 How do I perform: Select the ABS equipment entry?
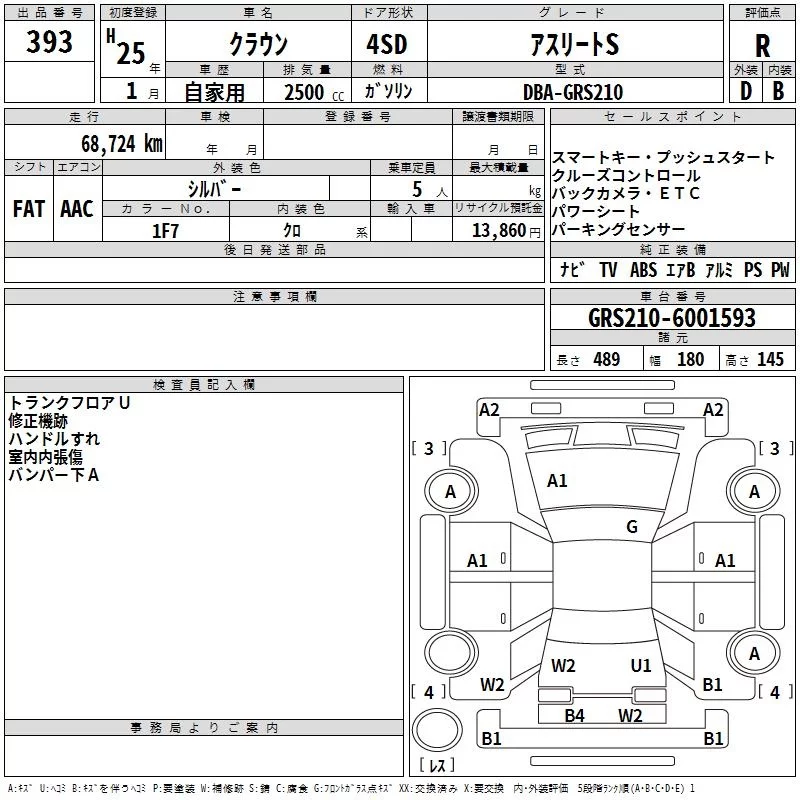coord(643,269)
